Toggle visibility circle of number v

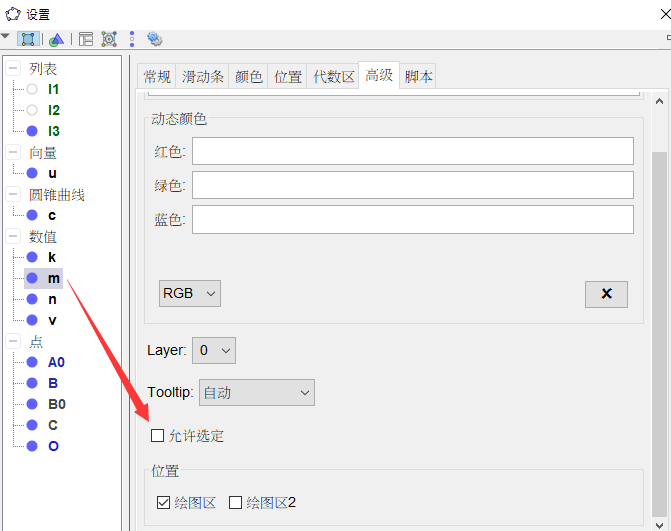tap(32, 320)
